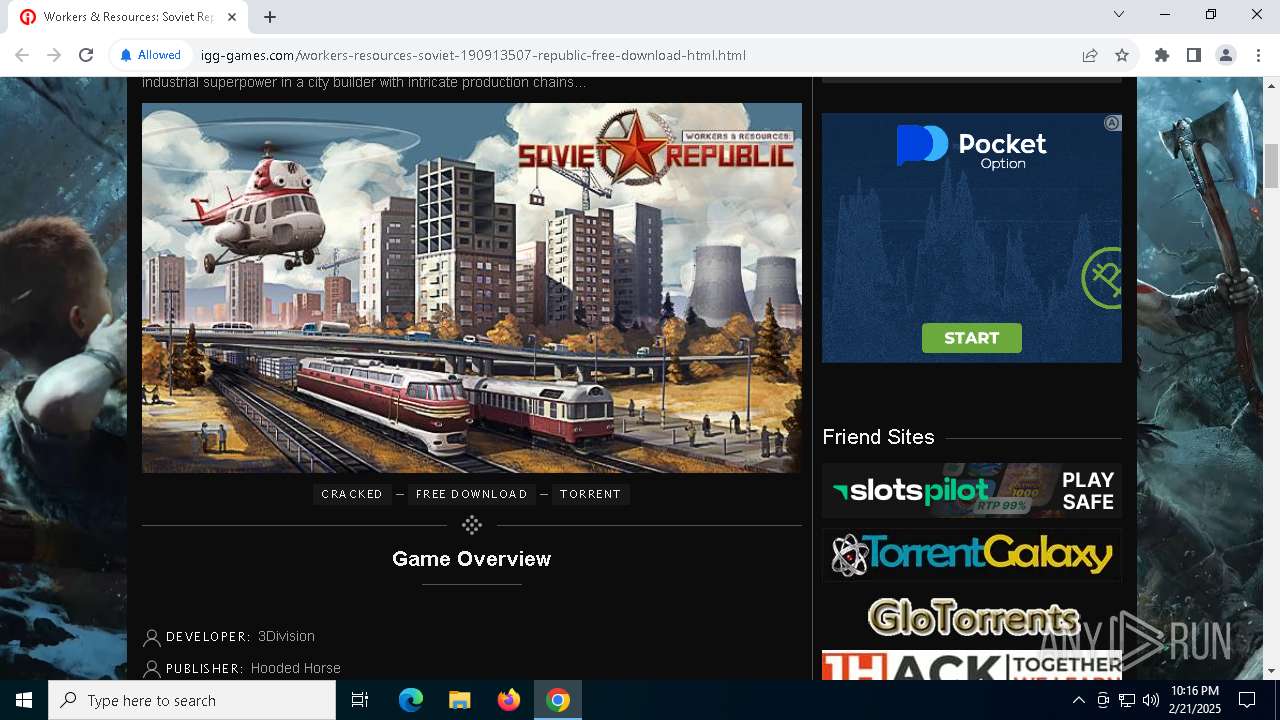Reload the current page

[x=86, y=55]
